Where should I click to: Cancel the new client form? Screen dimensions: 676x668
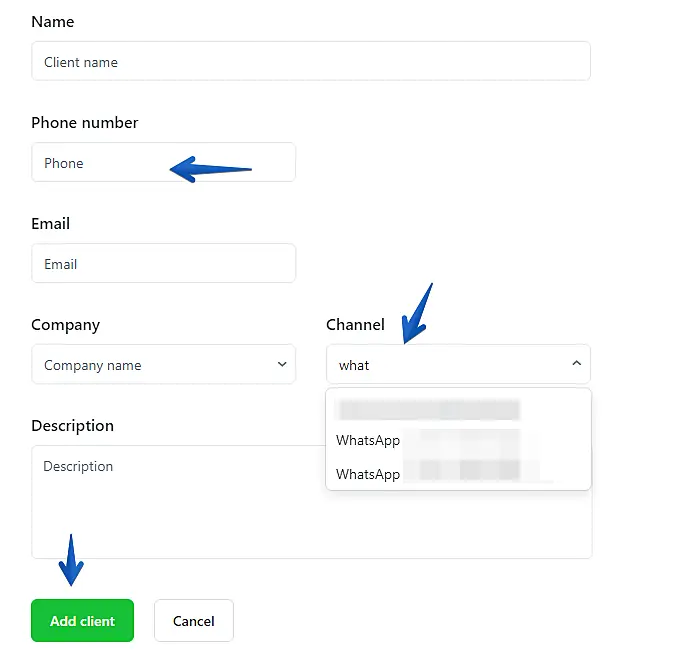(193, 621)
